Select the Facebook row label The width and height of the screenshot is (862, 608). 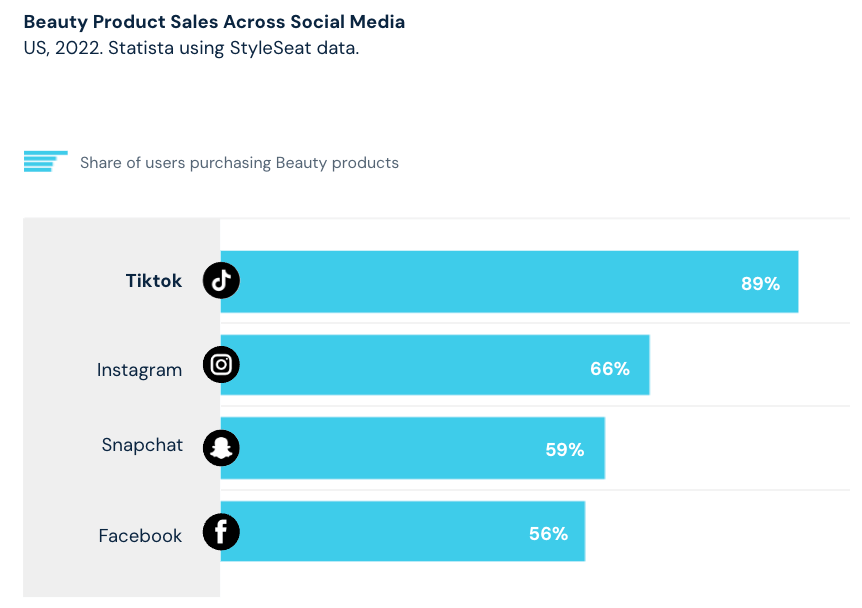coord(140,535)
